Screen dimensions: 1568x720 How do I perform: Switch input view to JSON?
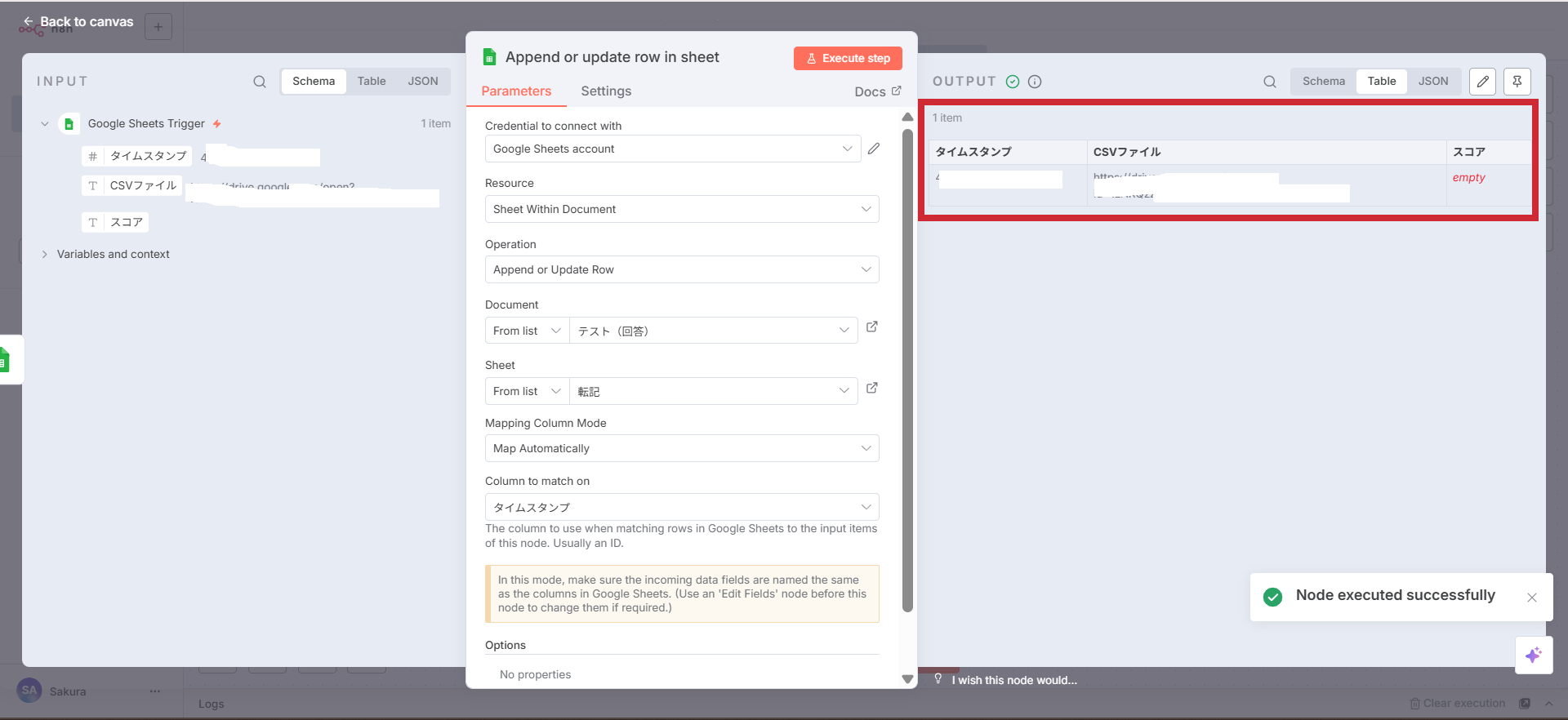[x=422, y=82]
